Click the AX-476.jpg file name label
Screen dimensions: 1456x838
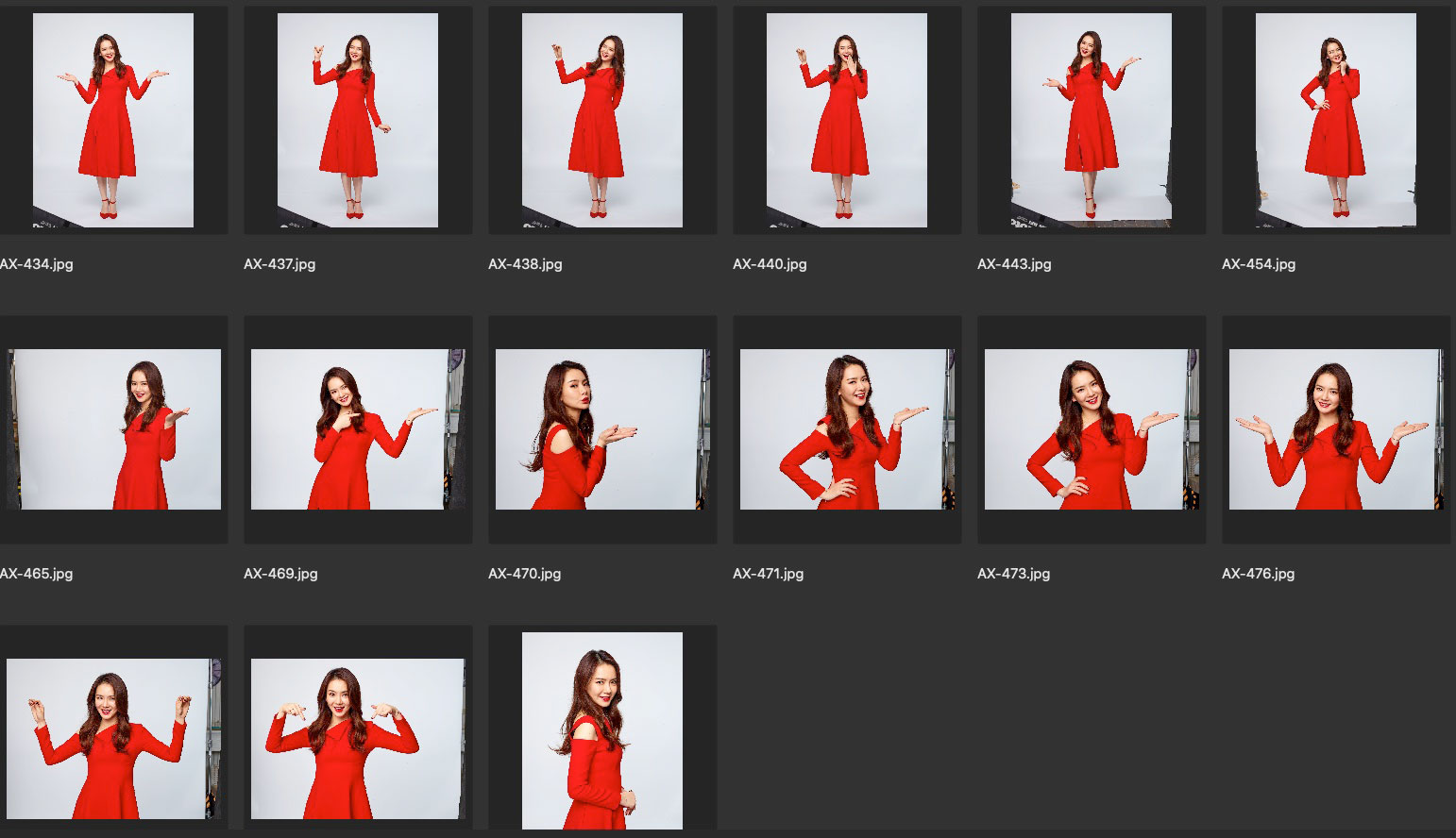click(1258, 574)
